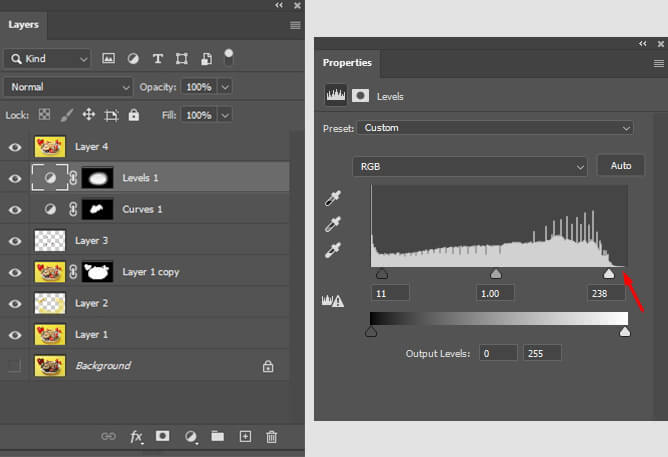Select the black output level slider
This screenshot has width=668, height=457.
[x=371, y=331]
